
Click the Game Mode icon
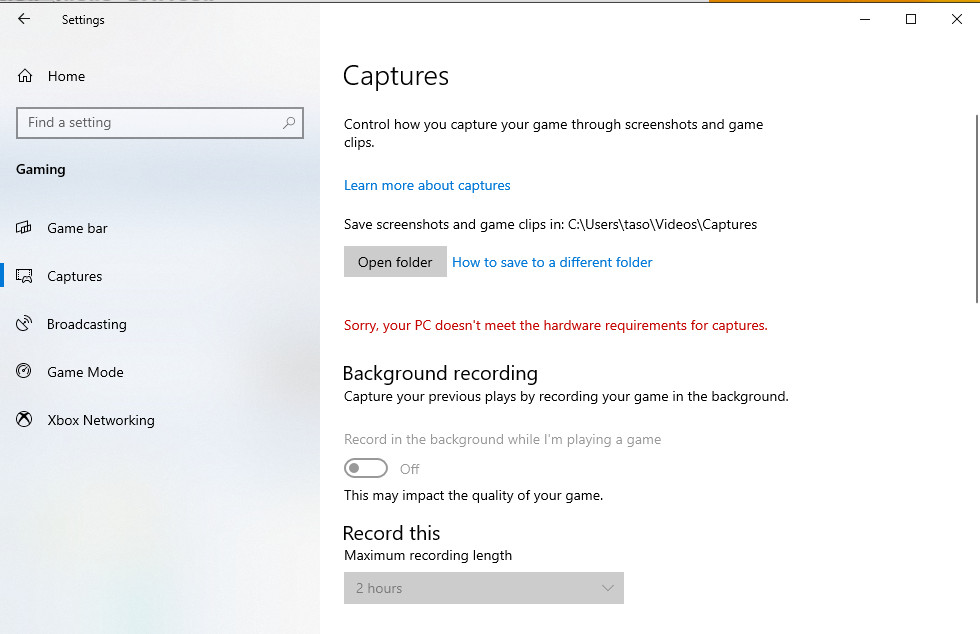pos(25,372)
